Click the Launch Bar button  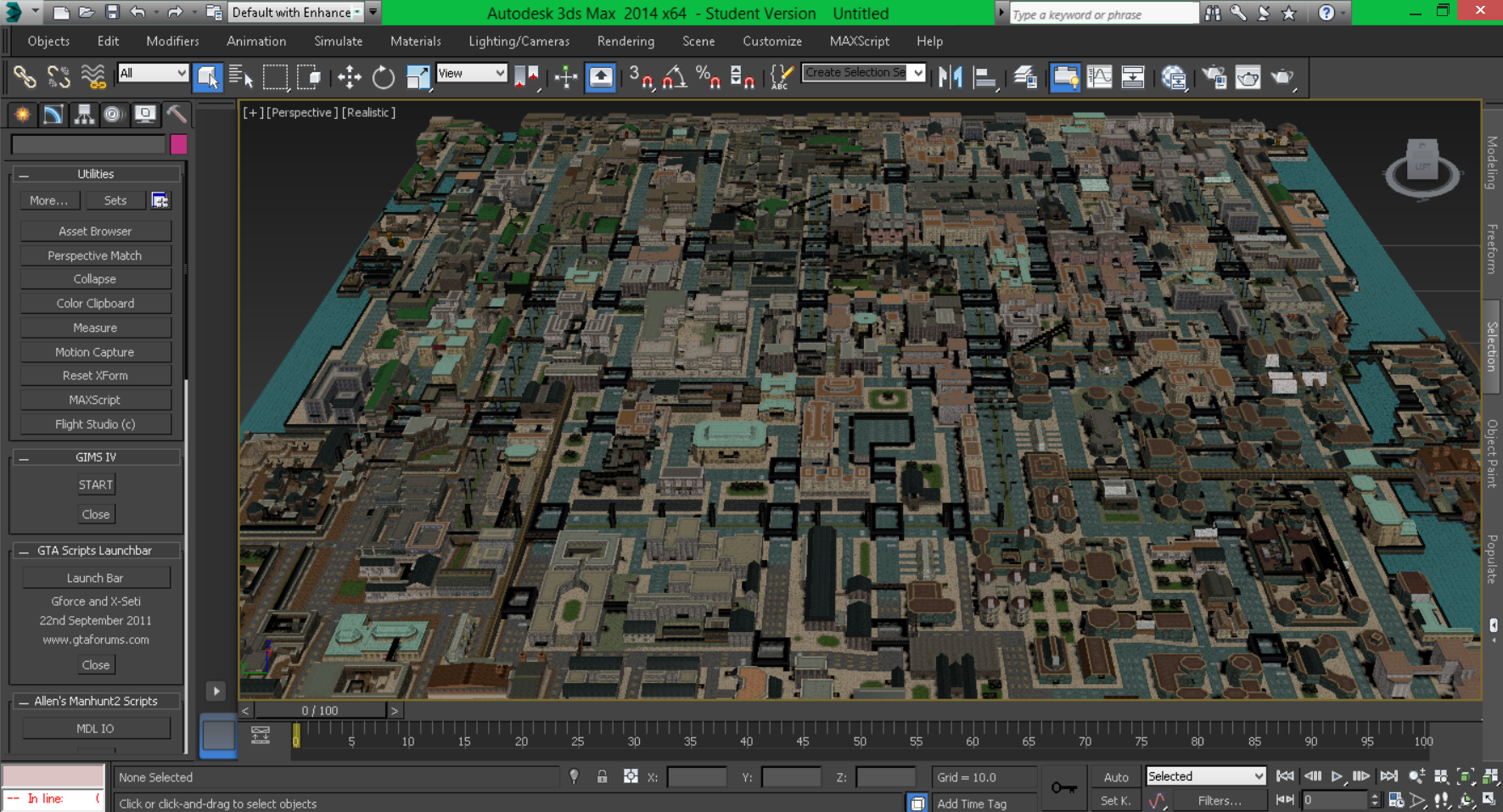tap(95, 578)
